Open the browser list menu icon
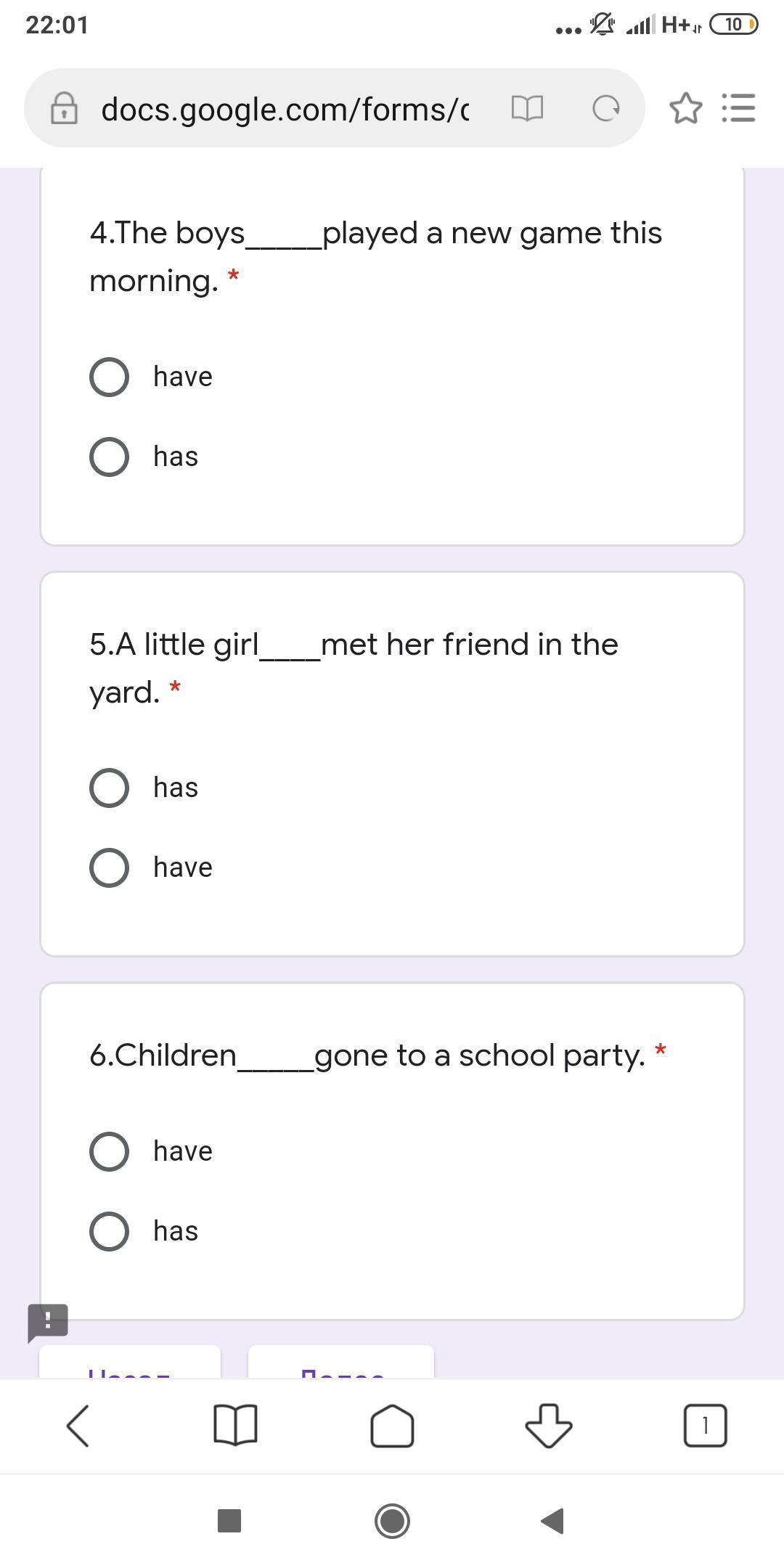 click(x=739, y=109)
